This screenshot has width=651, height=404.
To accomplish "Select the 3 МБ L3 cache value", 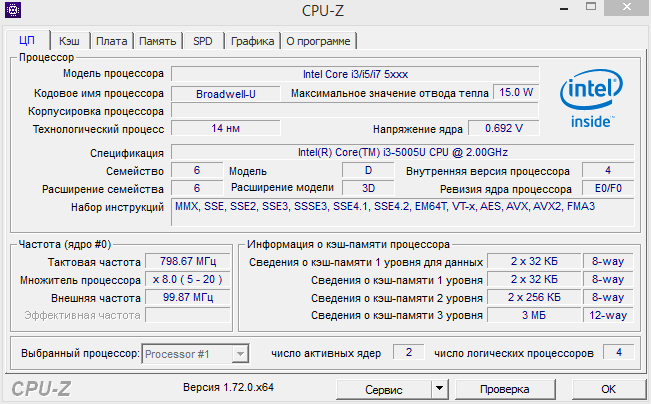I will (534, 315).
